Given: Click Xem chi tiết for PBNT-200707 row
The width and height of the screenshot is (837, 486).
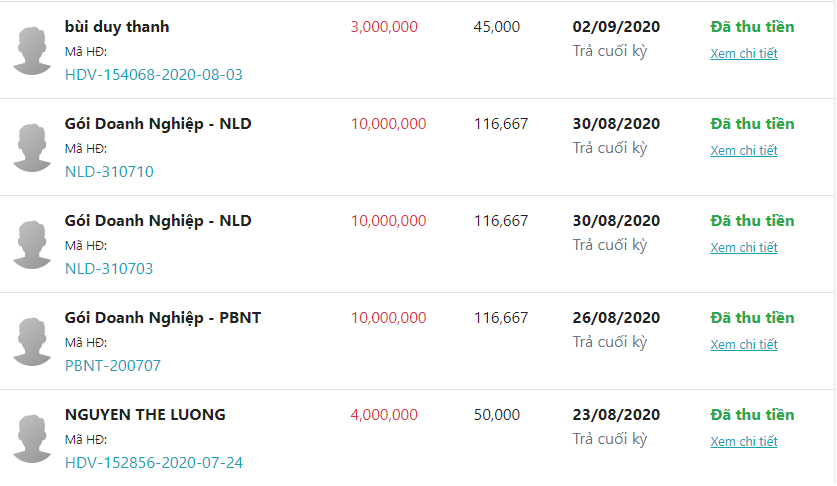Looking at the screenshot, I should point(744,344).
